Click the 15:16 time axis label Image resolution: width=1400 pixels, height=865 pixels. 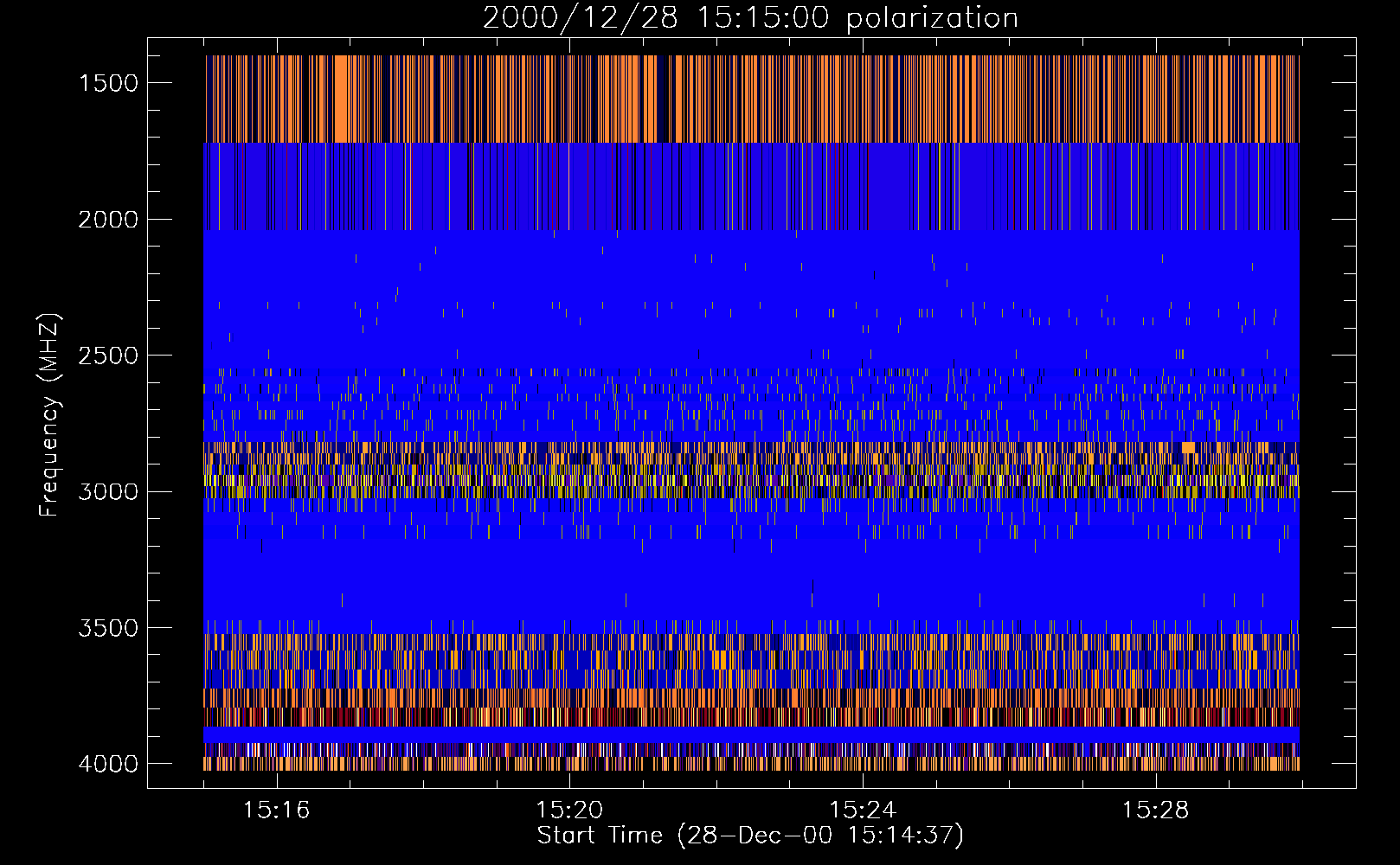pyautogui.click(x=276, y=811)
